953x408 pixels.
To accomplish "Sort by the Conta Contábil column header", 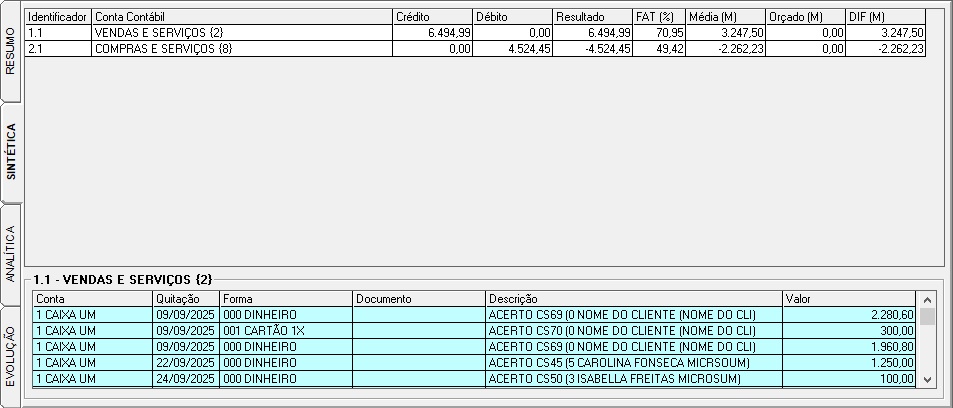I will point(242,17).
